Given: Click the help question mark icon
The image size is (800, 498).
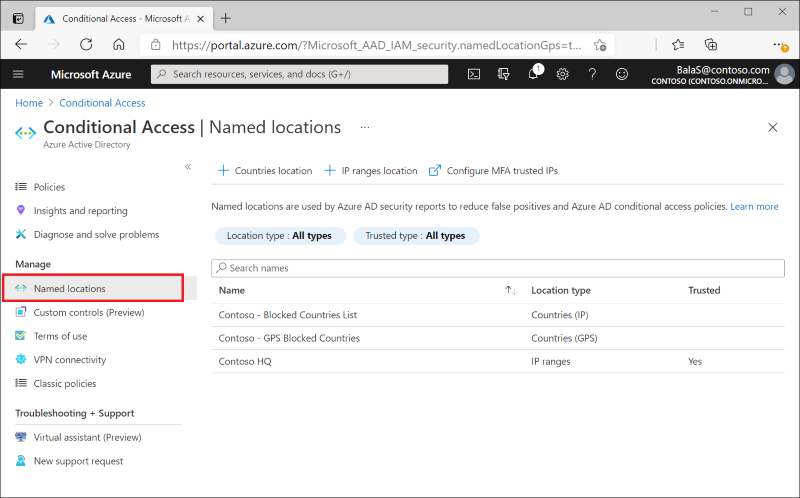Looking at the screenshot, I should [x=592, y=74].
